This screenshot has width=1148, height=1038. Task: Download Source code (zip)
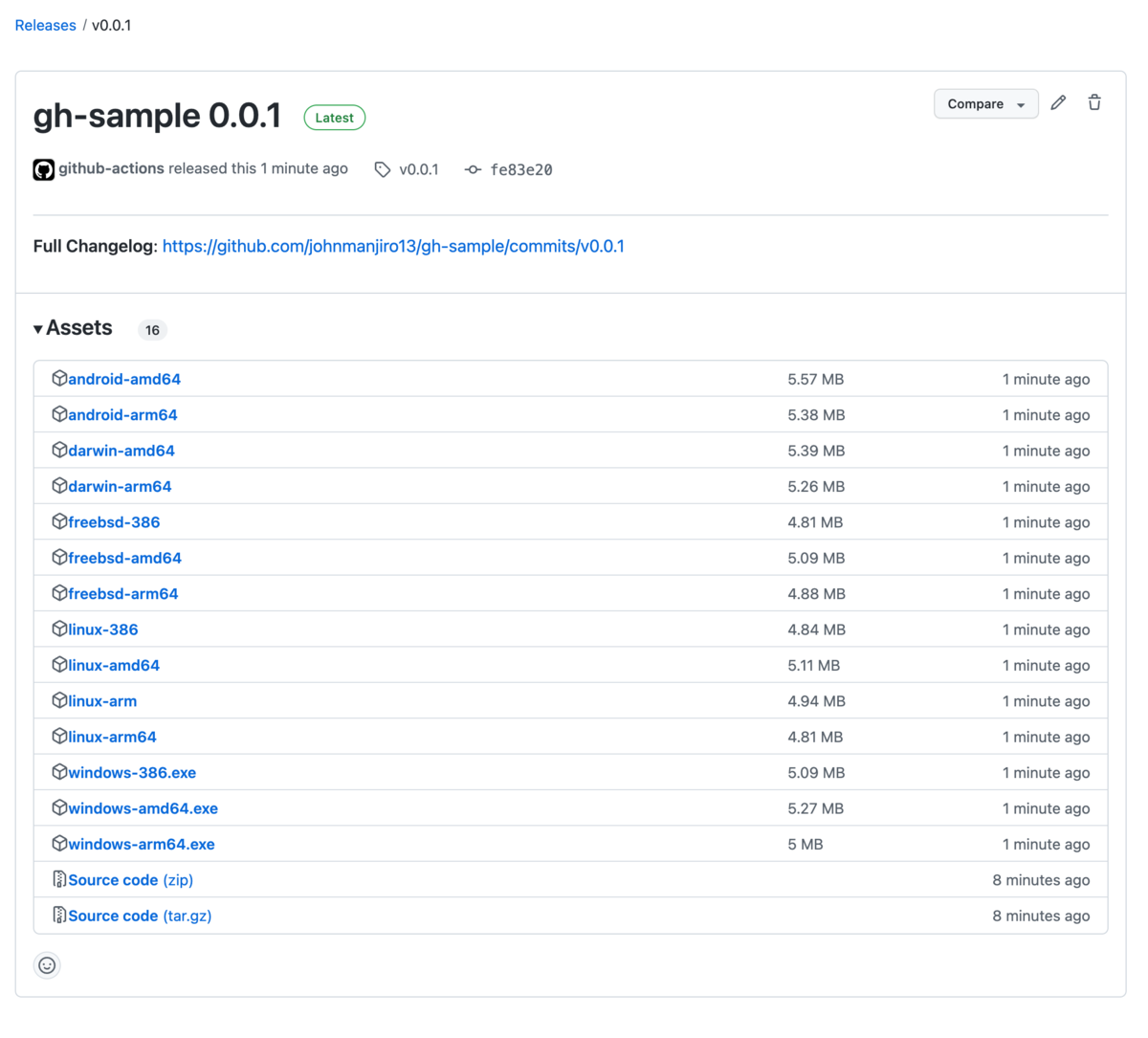click(x=131, y=879)
